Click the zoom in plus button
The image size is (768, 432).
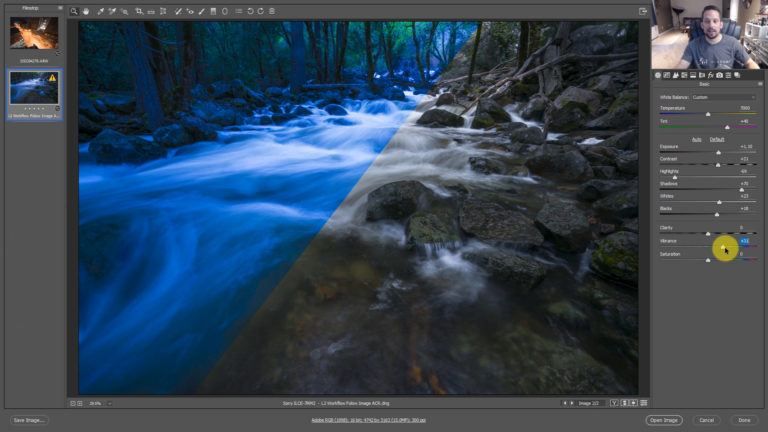[x=80, y=404]
